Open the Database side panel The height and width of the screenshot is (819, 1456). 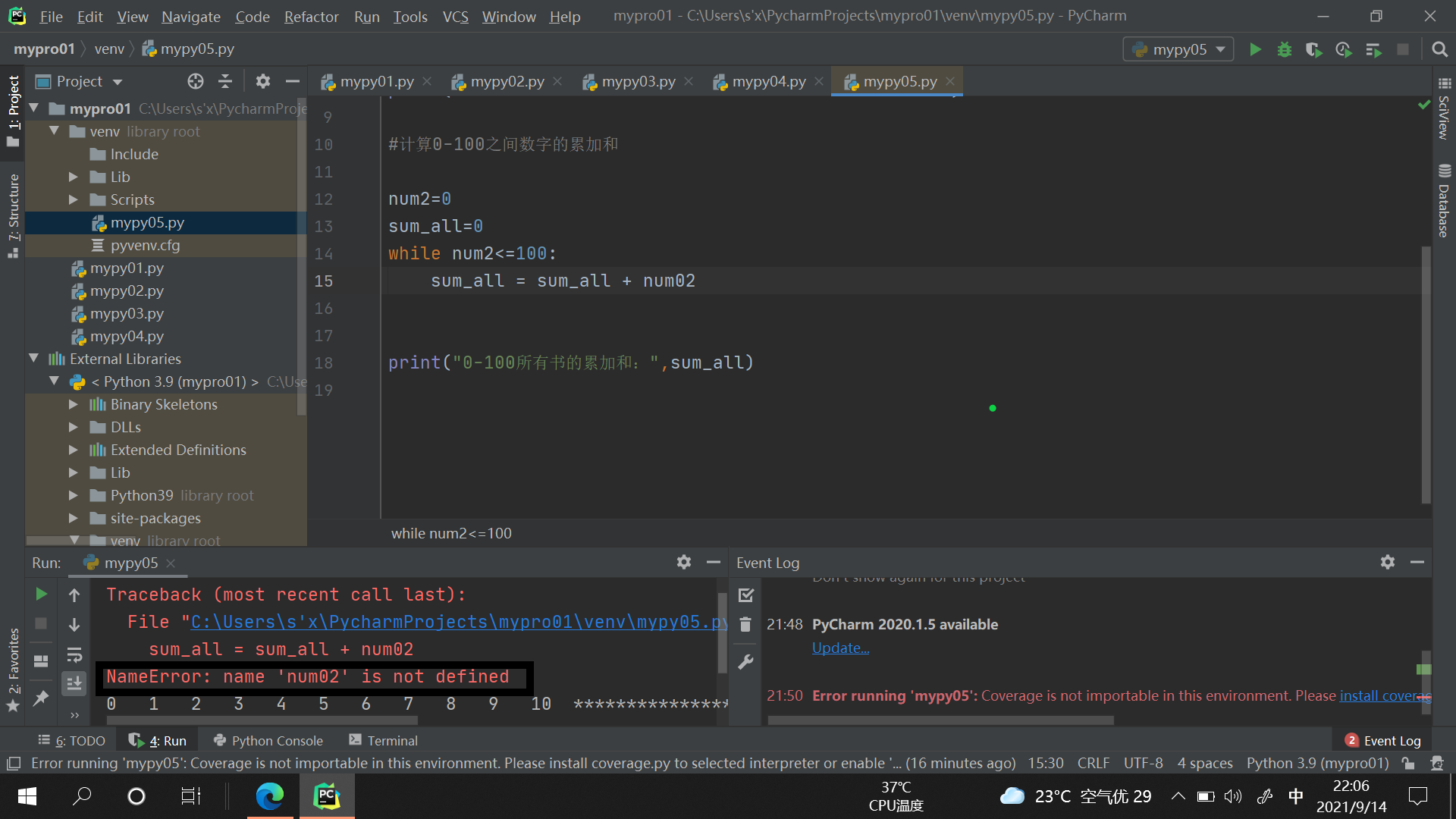(x=1444, y=201)
